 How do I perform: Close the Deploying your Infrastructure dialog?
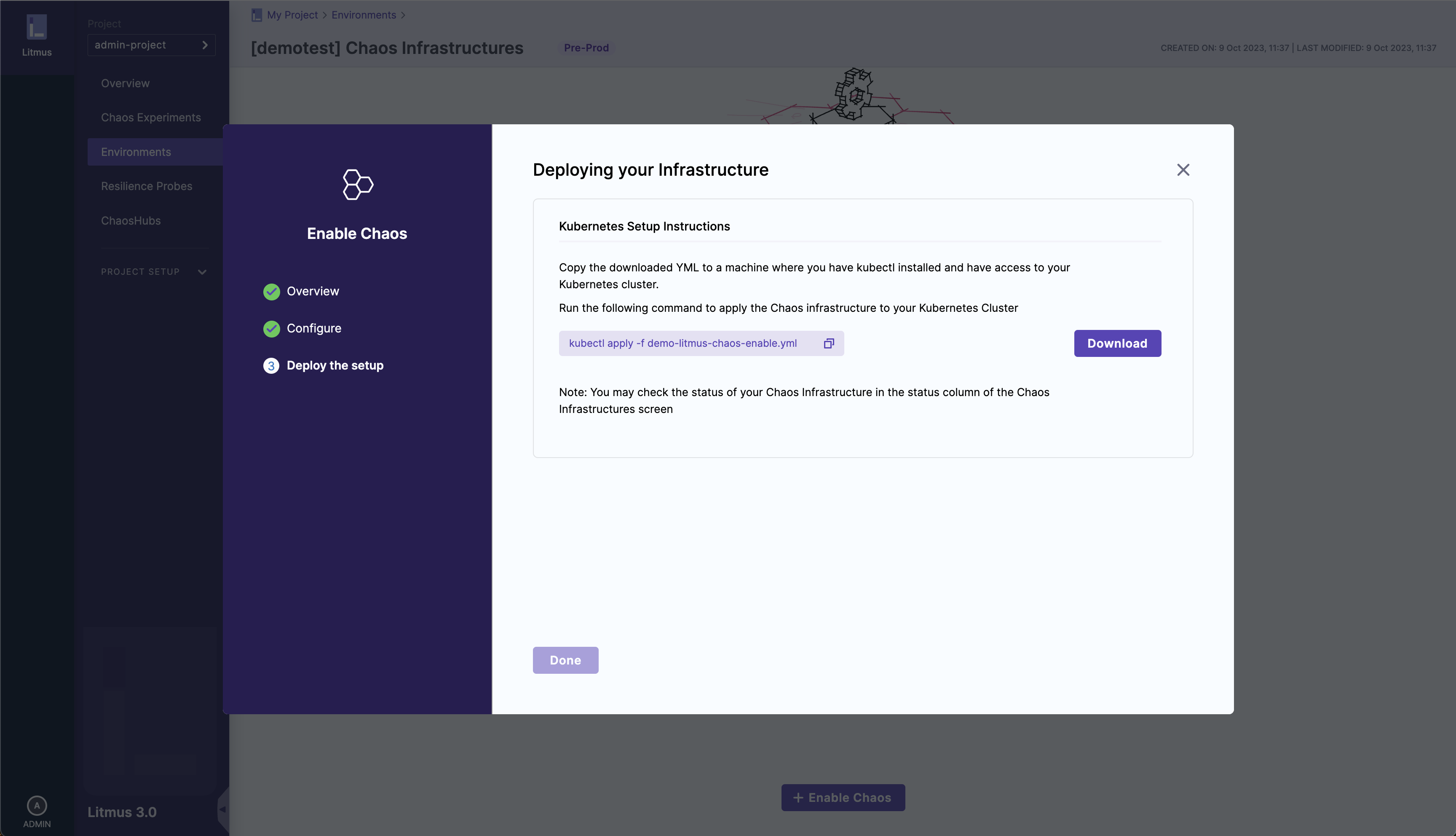[1183, 170]
